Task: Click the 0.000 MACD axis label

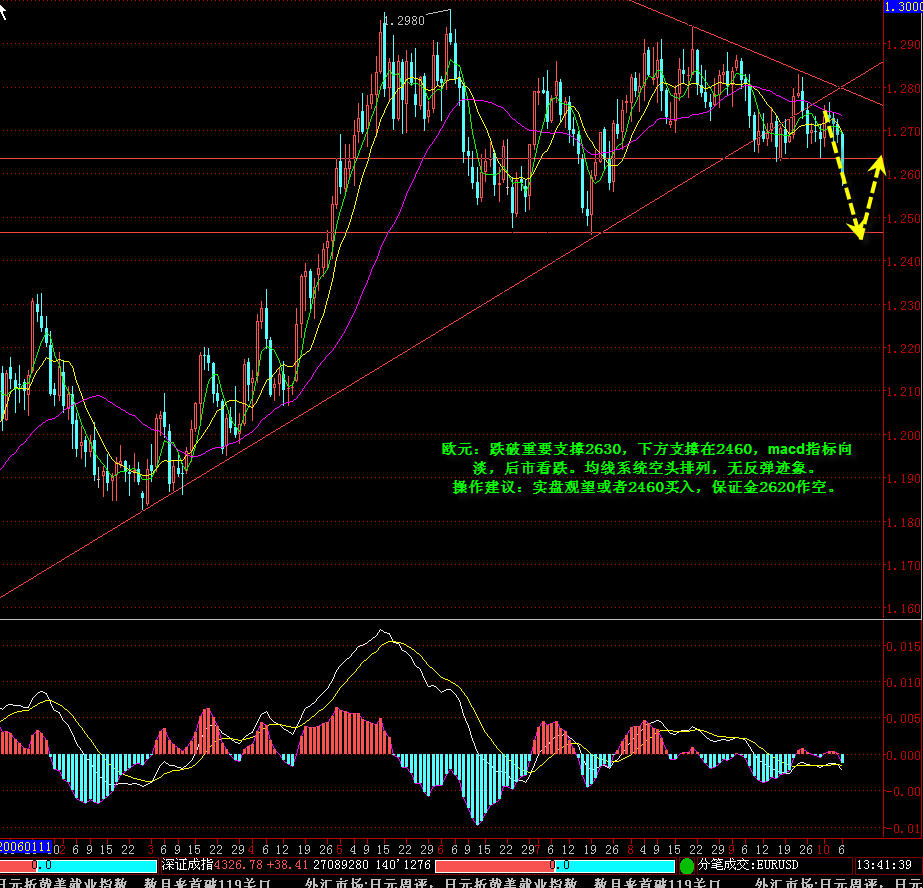Action: tap(904, 755)
